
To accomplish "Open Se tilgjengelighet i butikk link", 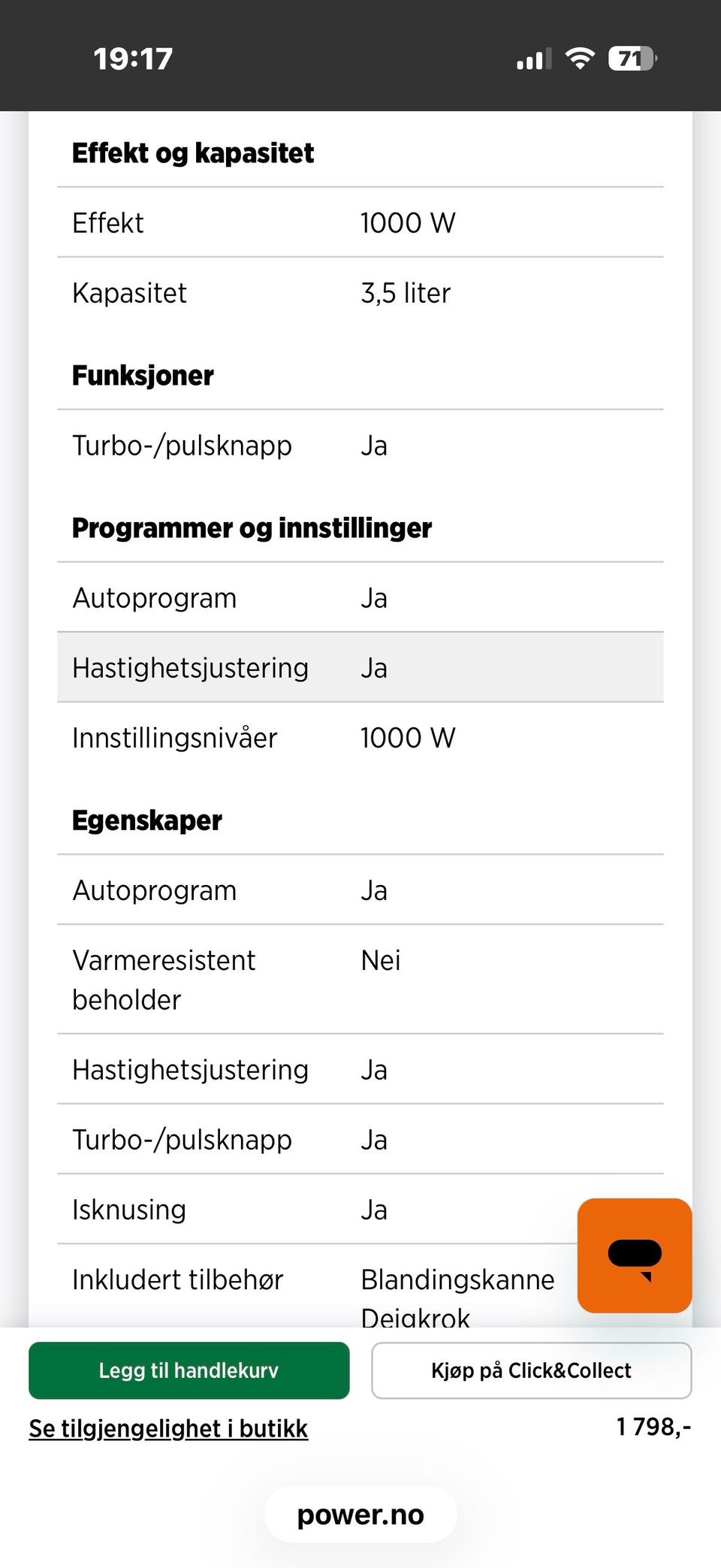I will click(x=168, y=1428).
